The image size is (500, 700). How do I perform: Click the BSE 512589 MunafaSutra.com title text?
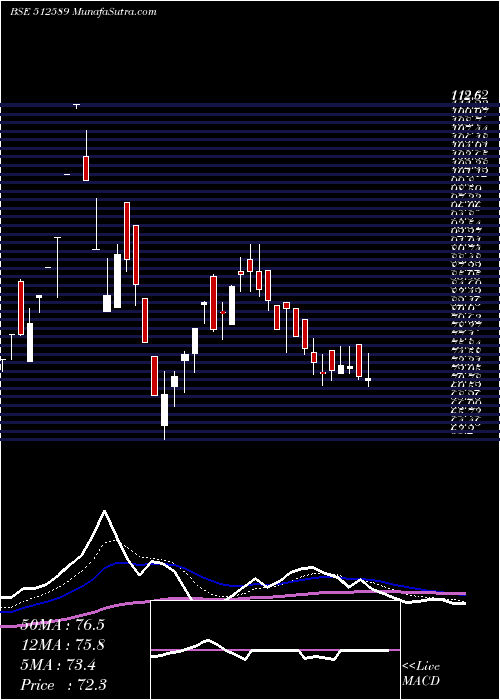[83, 12]
